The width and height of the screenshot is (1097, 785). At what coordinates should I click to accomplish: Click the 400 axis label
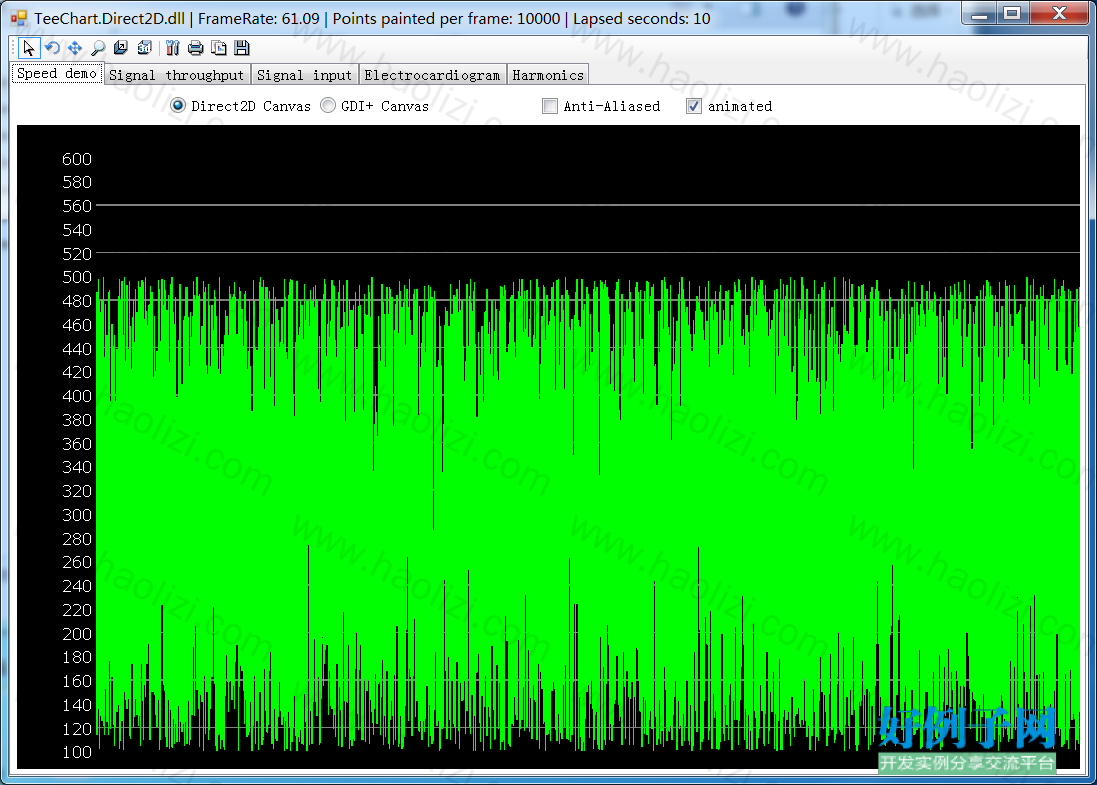click(x=77, y=396)
